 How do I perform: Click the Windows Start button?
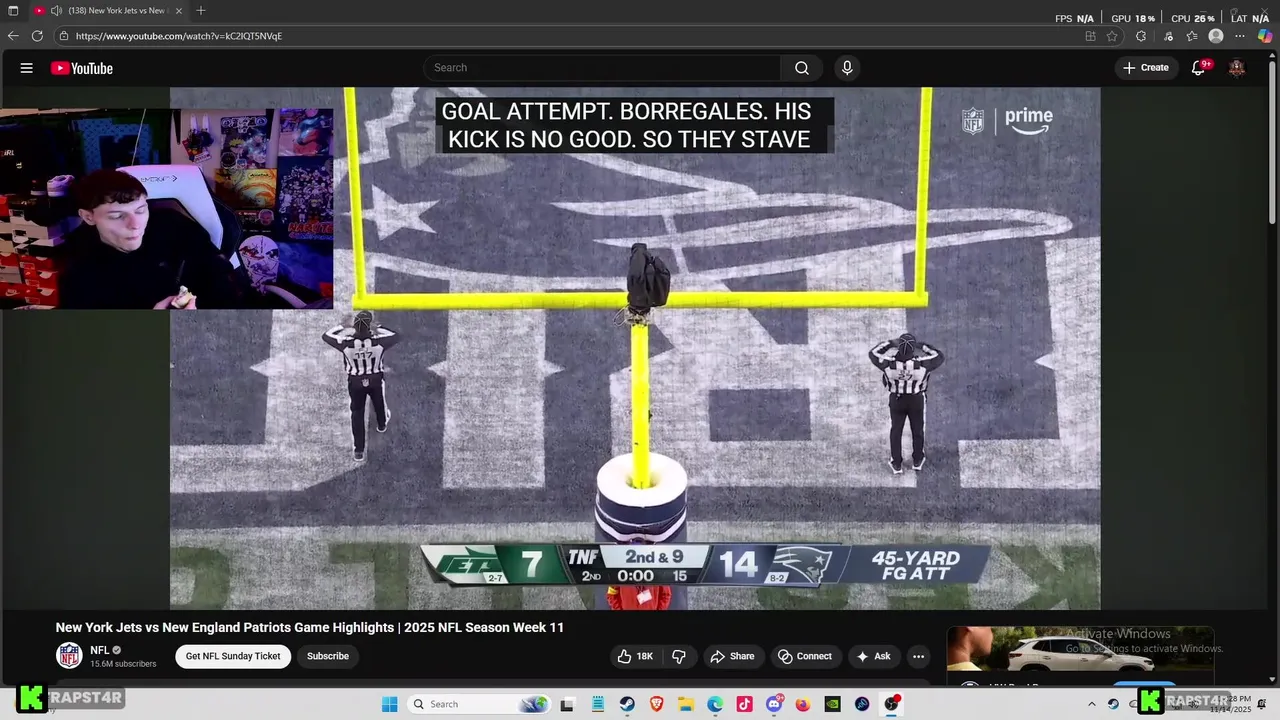click(x=389, y=704)
